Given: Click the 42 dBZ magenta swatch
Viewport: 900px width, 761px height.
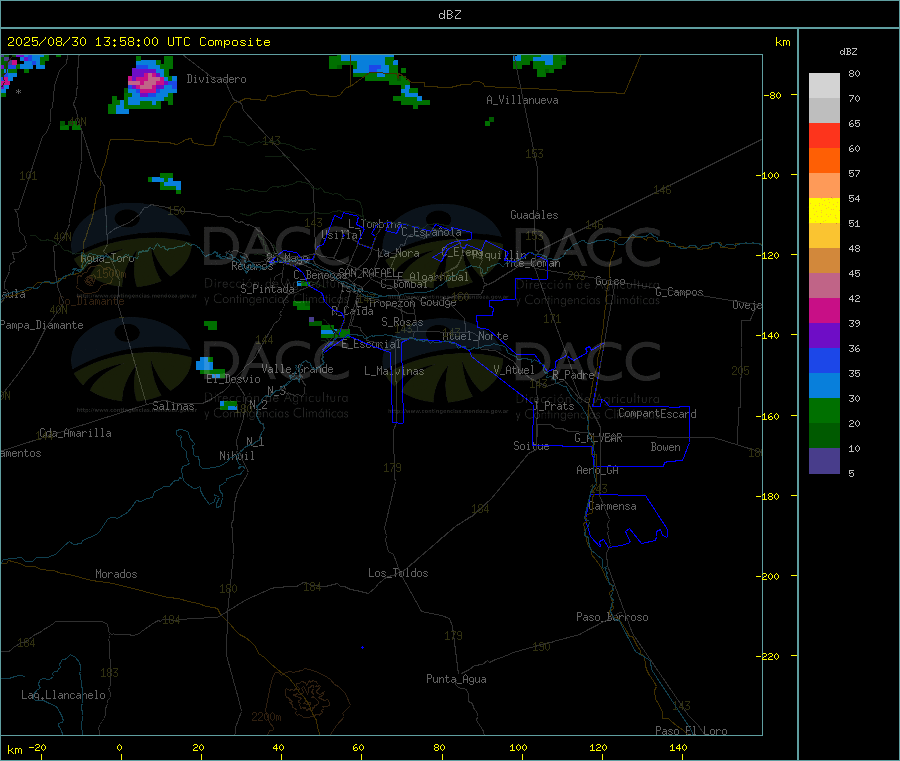Looking at the screenshot, I should click(824, 310).
